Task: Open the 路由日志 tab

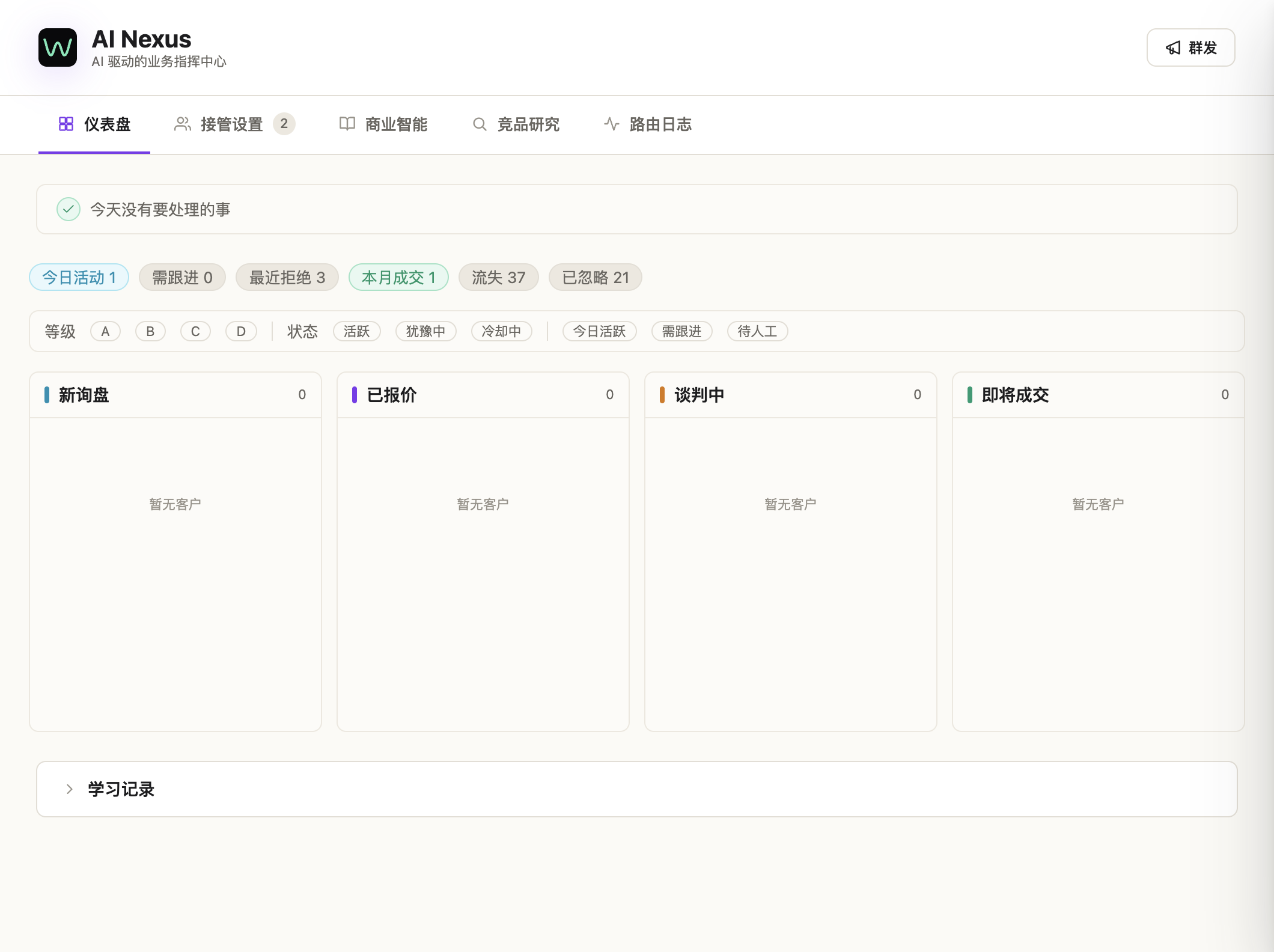Action: [x=648, y=124]
